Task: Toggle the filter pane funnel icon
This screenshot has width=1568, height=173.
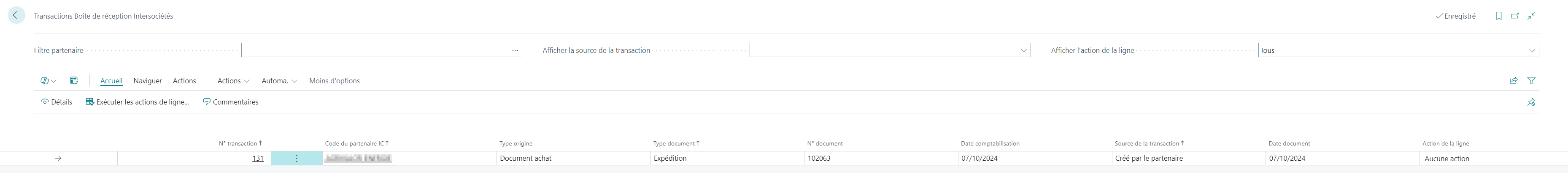Action: tap(1531, 81)
